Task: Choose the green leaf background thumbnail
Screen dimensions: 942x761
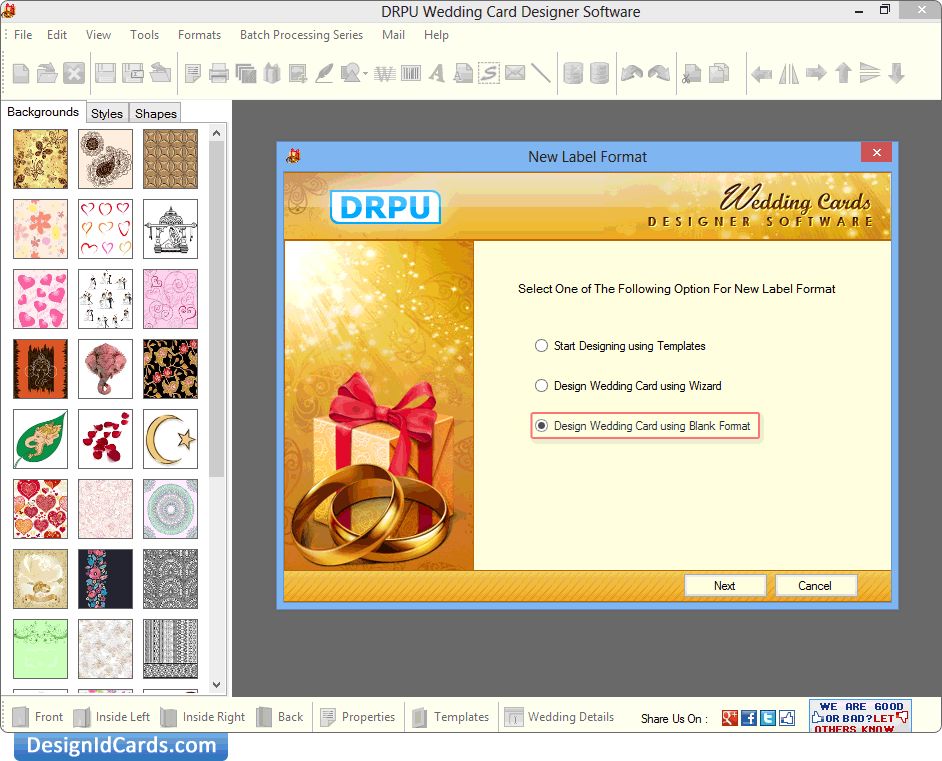Action: [x=40, y=438]
